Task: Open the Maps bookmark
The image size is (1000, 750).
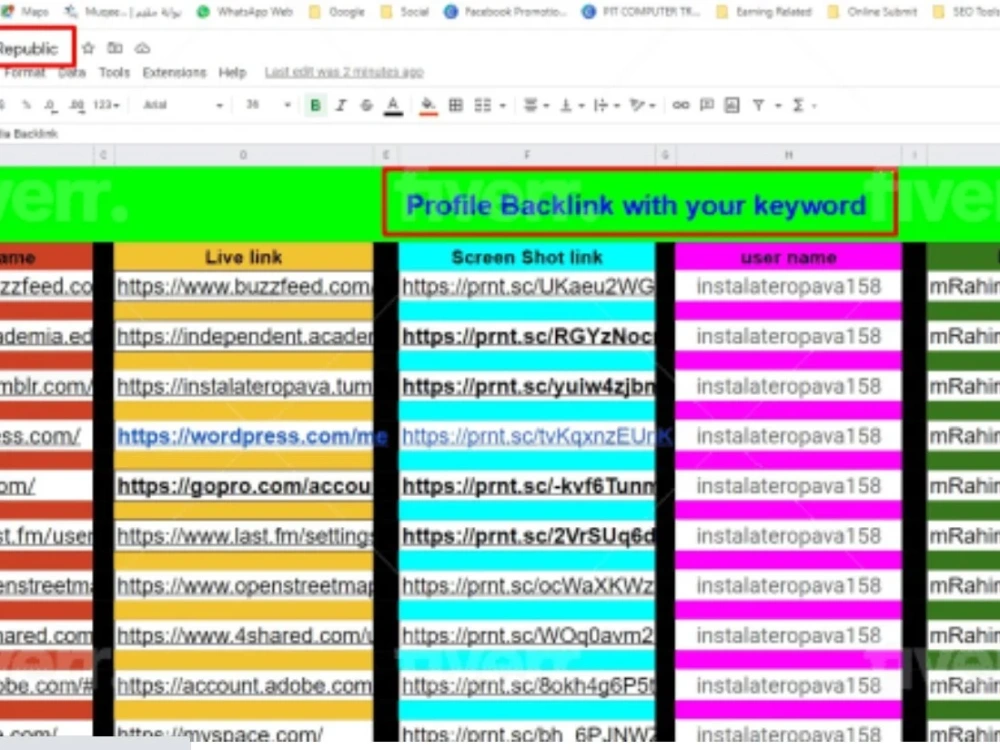Action: 26,11
